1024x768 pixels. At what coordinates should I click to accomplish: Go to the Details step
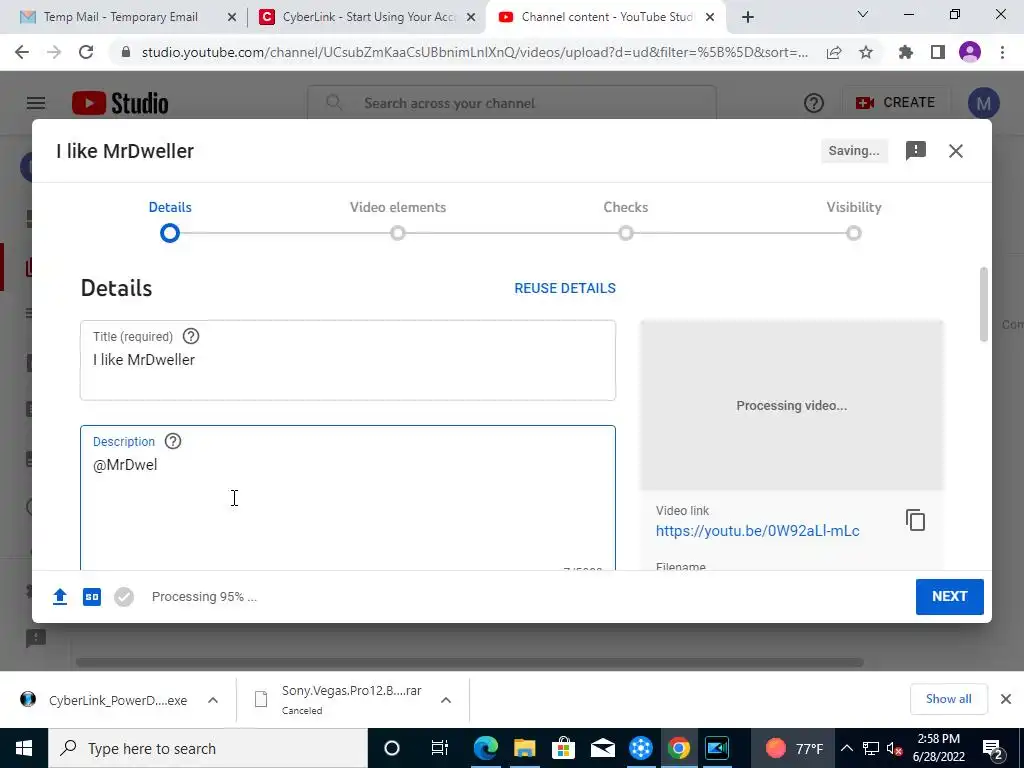tap(170, 221)
